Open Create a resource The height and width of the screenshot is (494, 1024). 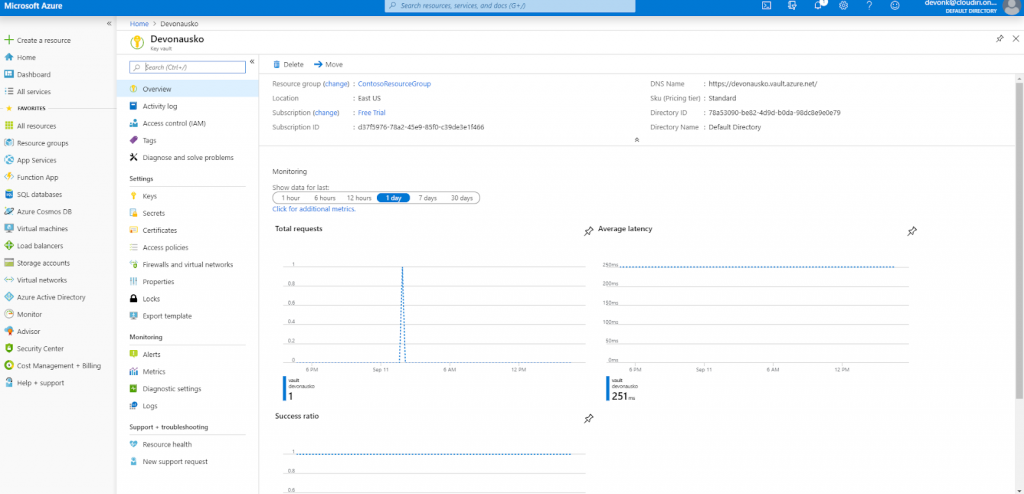[38, 41]
